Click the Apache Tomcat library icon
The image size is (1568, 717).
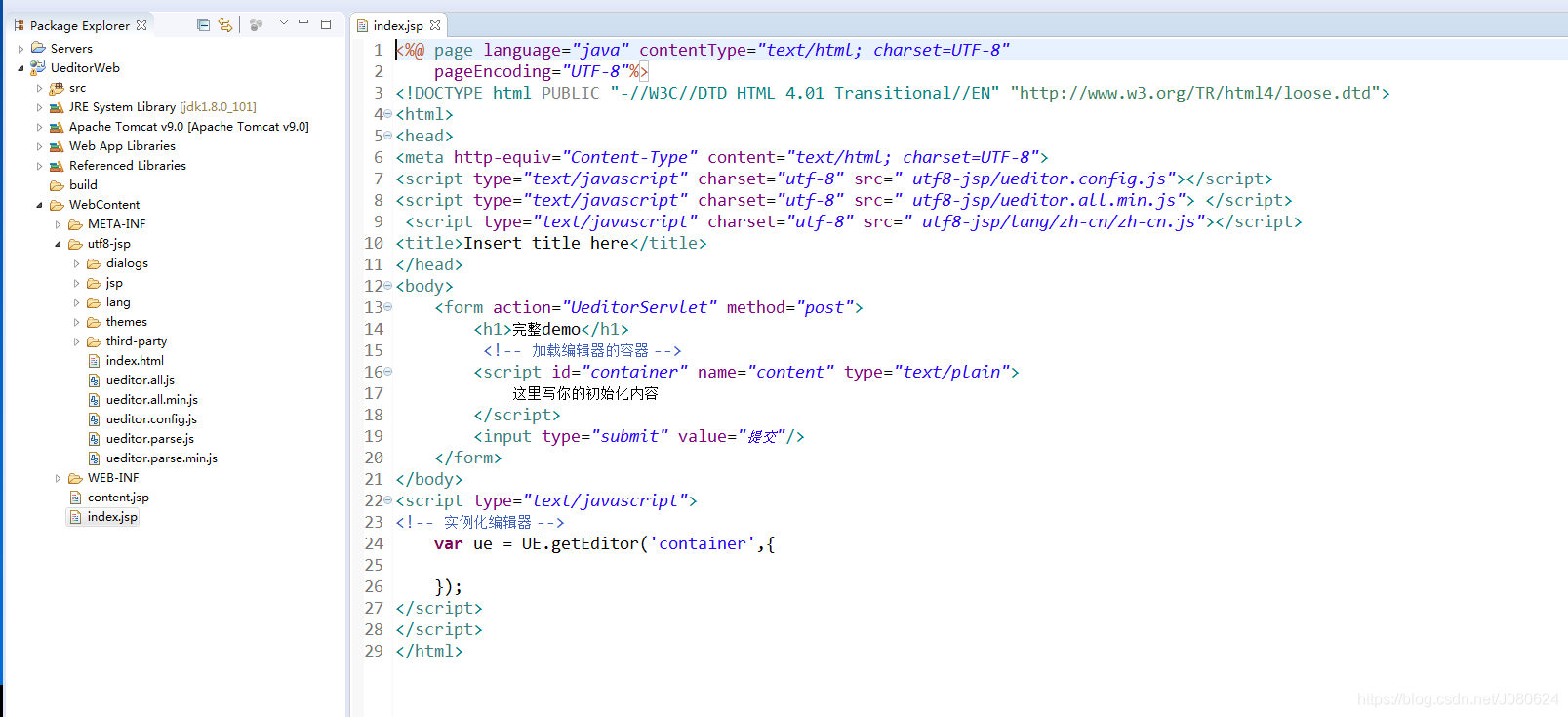[57, 127]
